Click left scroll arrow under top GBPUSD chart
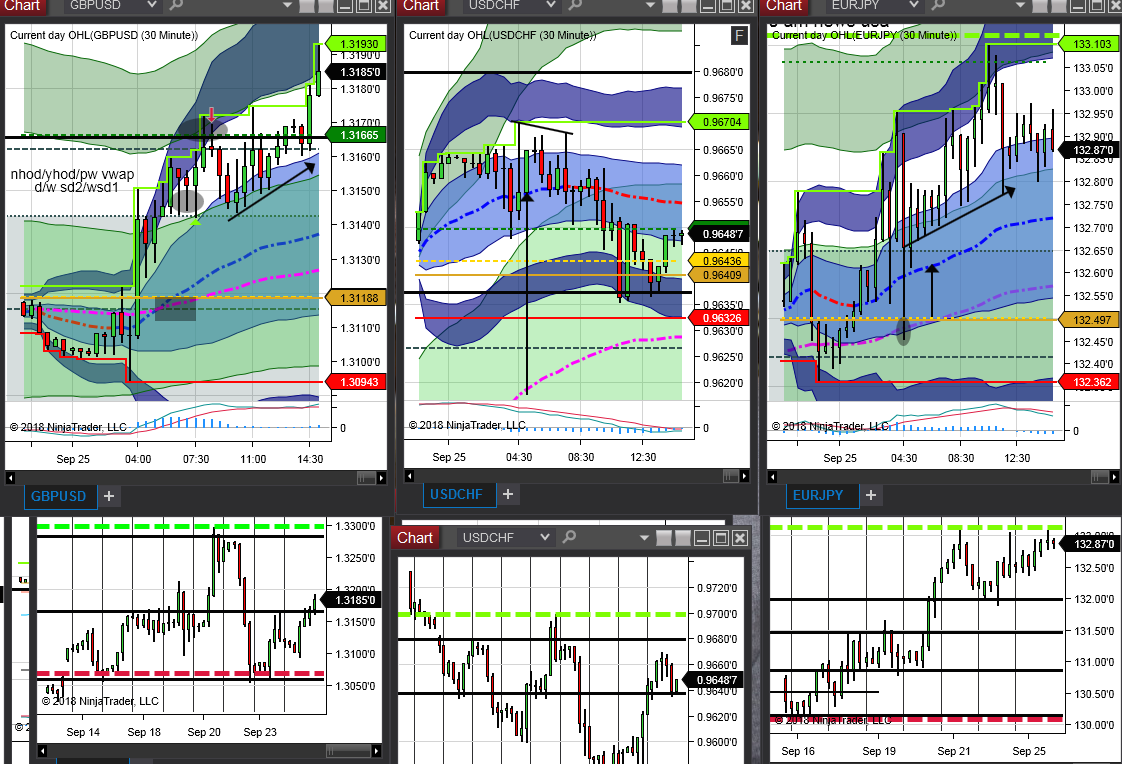Image resolution: width=1122 pixels, height=764 pixels. (x=10, y=478)
